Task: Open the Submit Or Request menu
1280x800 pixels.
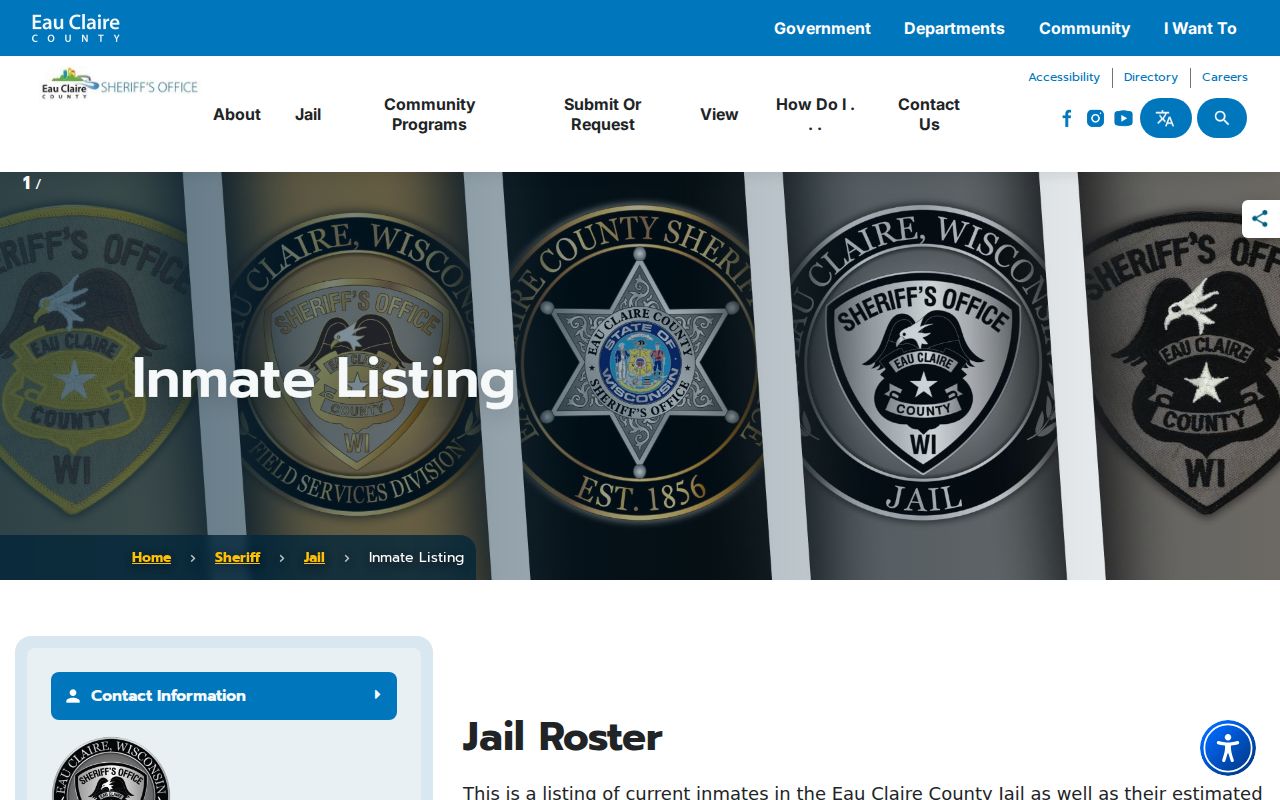Action: (602, 114)
